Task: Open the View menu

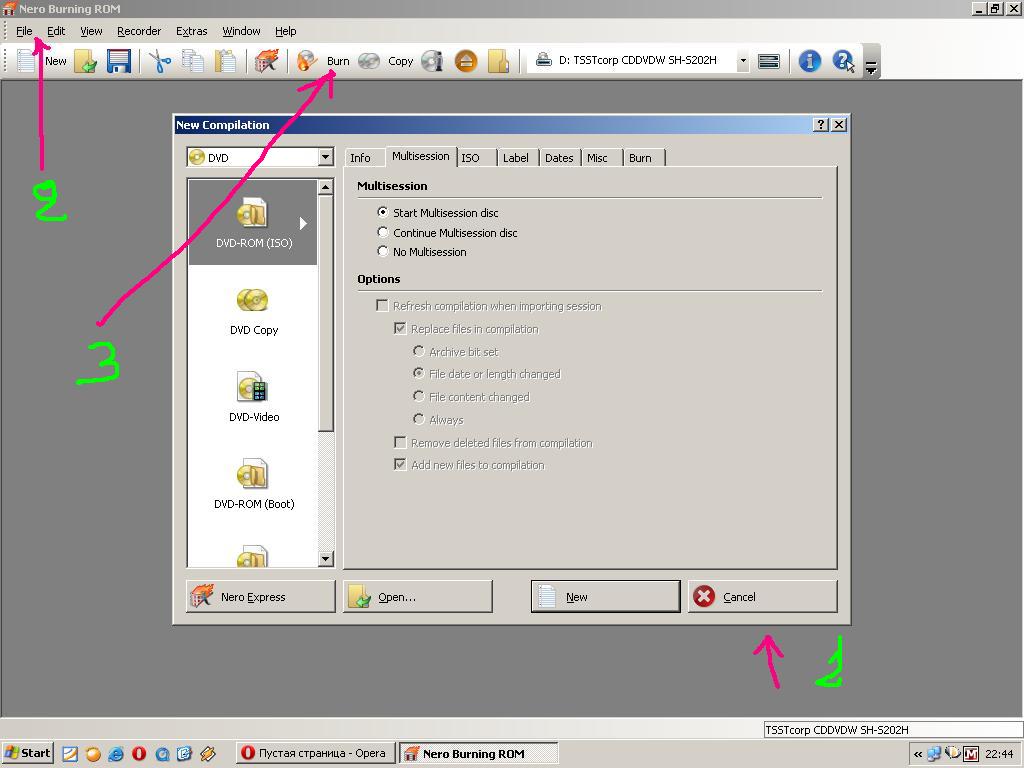Action: pyautogui.click(x=91, y=31)
